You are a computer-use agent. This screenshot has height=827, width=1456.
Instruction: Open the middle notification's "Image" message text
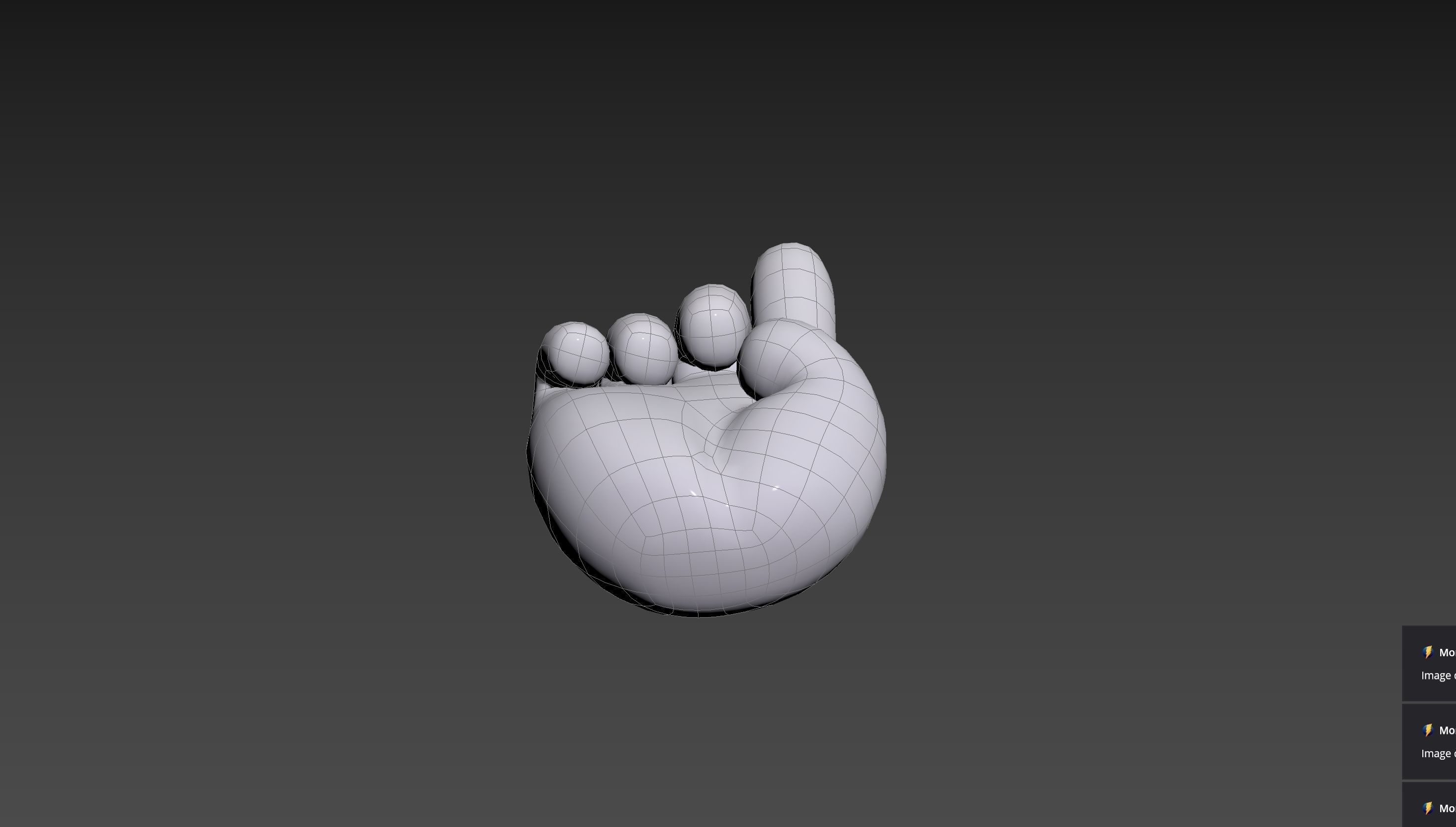point(1438,753)
